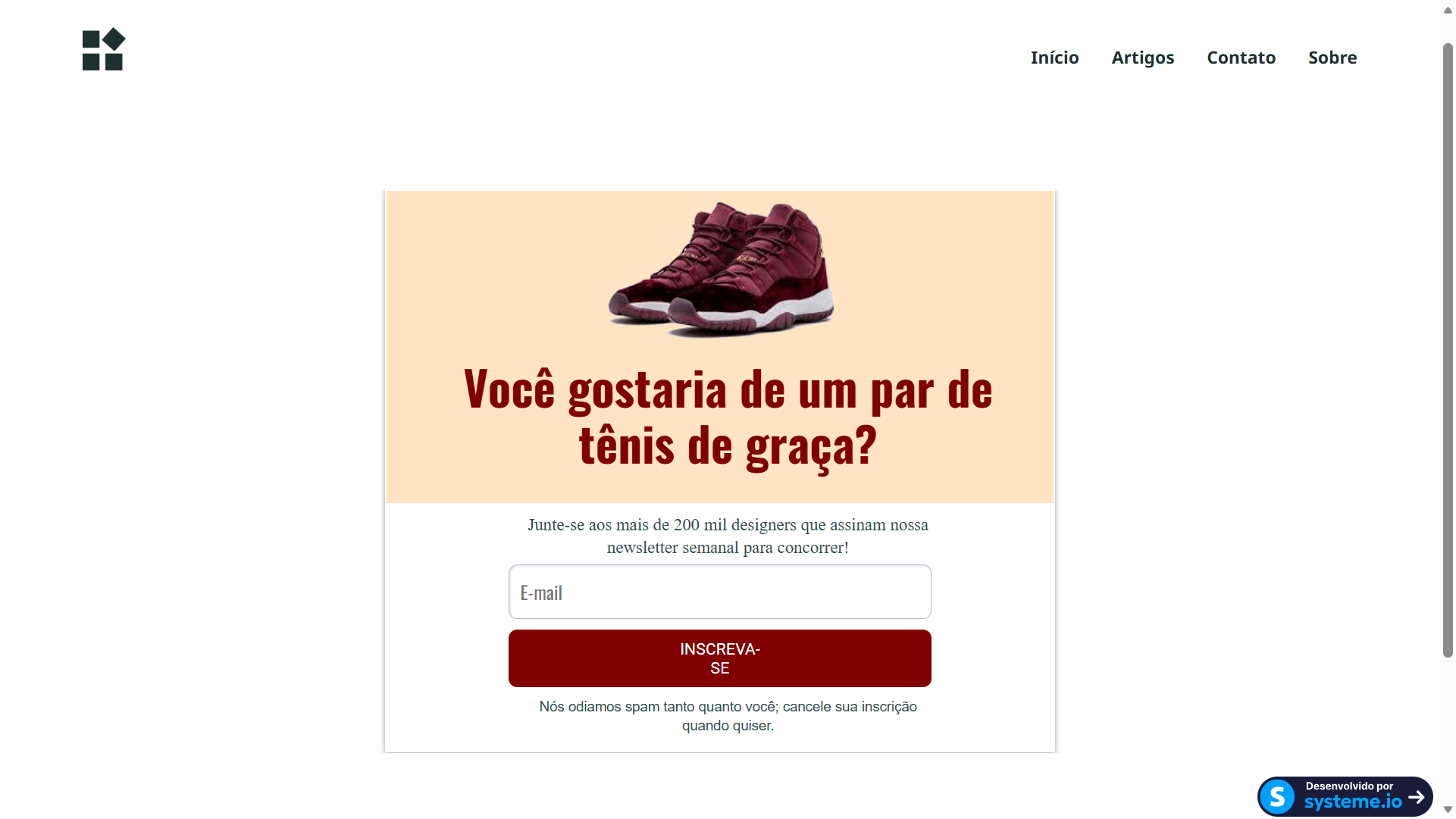Click the arrow on systeme.io badge
1456x819 pixels.
click(x=1416, y=797)
